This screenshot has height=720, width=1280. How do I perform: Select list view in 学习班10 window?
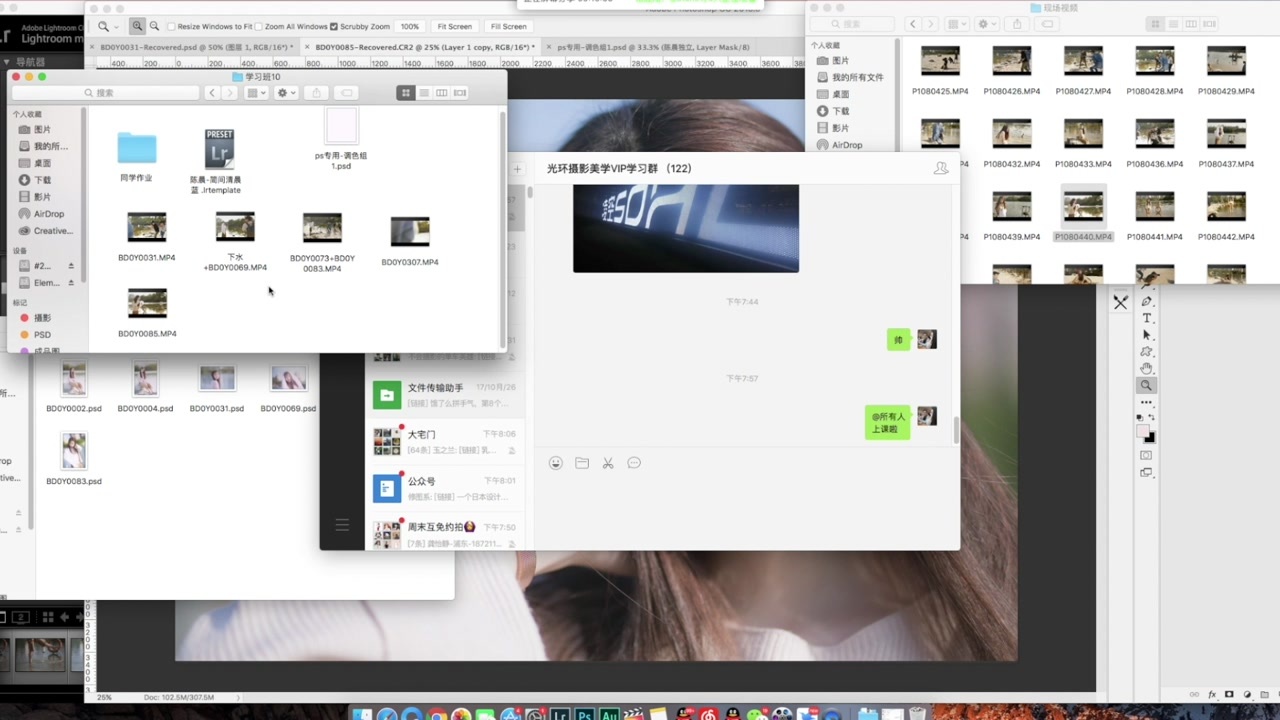pos(424,92)
